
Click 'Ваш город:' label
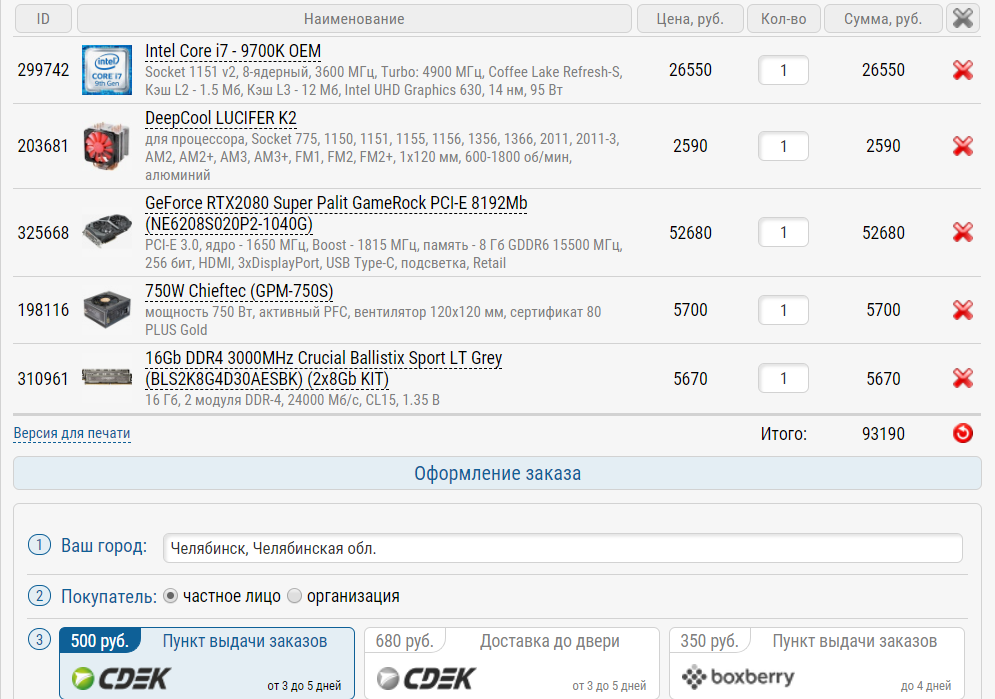coord(104,545)
